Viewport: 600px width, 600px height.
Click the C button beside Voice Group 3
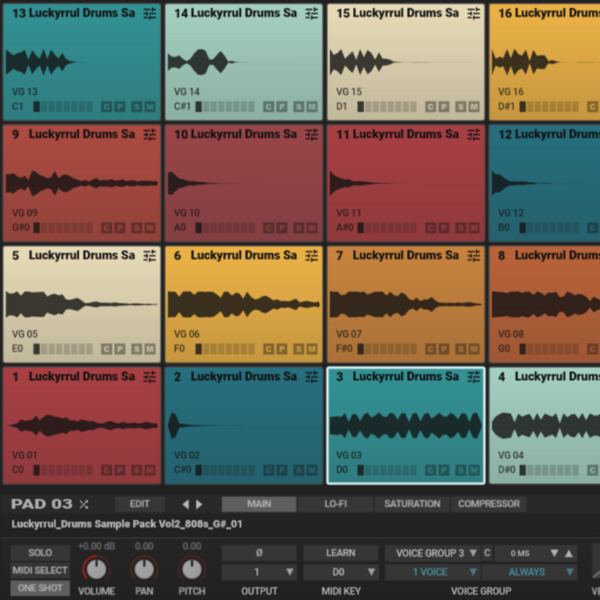(487, 553)
